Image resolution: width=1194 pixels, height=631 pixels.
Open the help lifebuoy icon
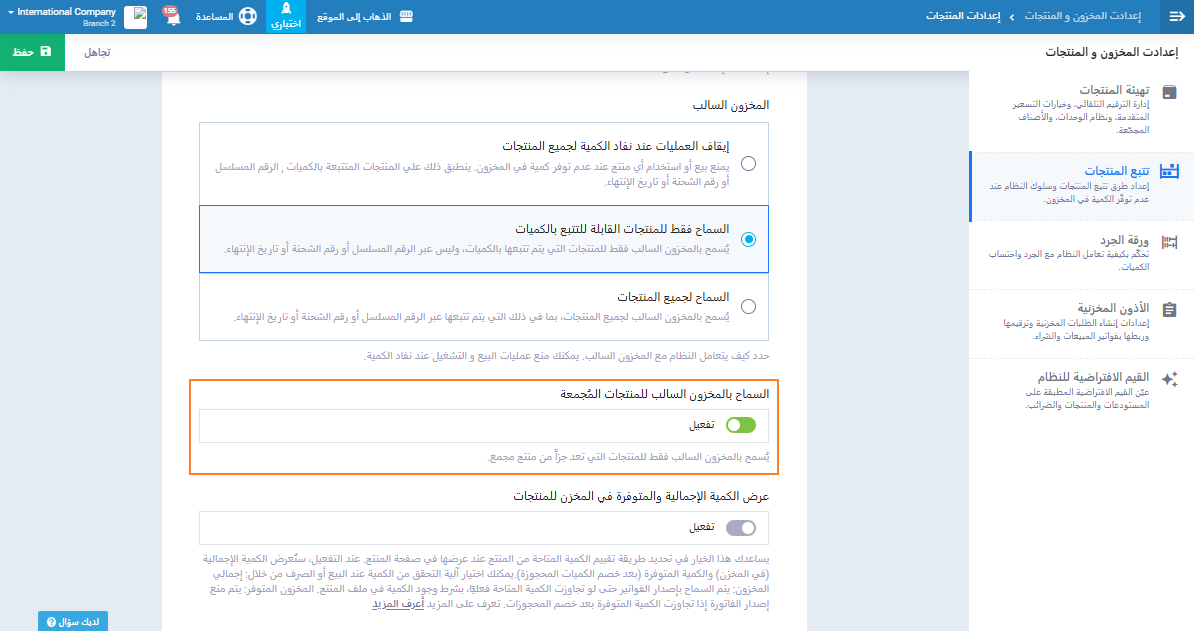[248, 17]
